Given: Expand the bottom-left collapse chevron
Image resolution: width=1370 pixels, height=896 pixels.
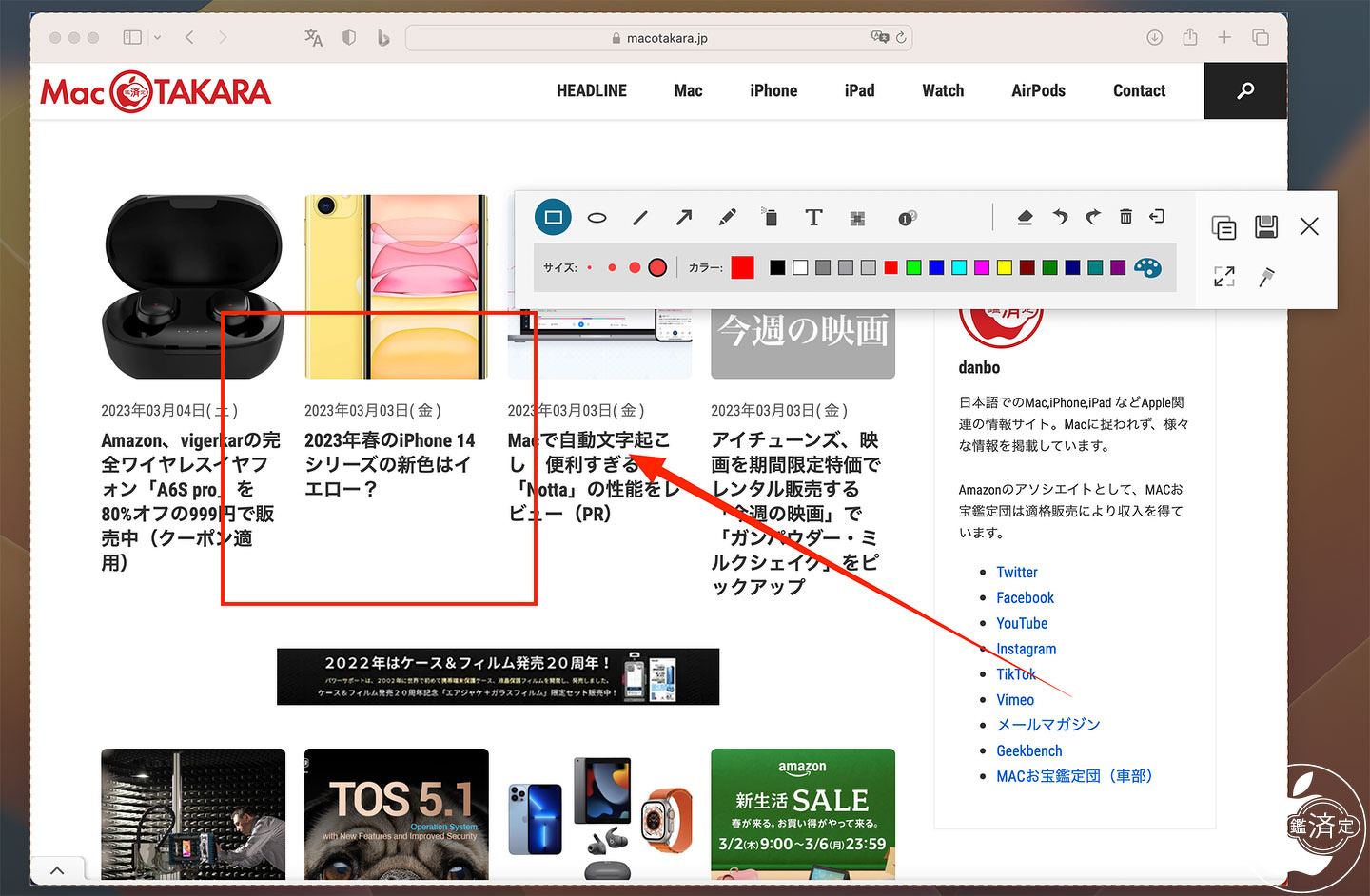Looking at the screenshot, I should (x=57, y=870).
